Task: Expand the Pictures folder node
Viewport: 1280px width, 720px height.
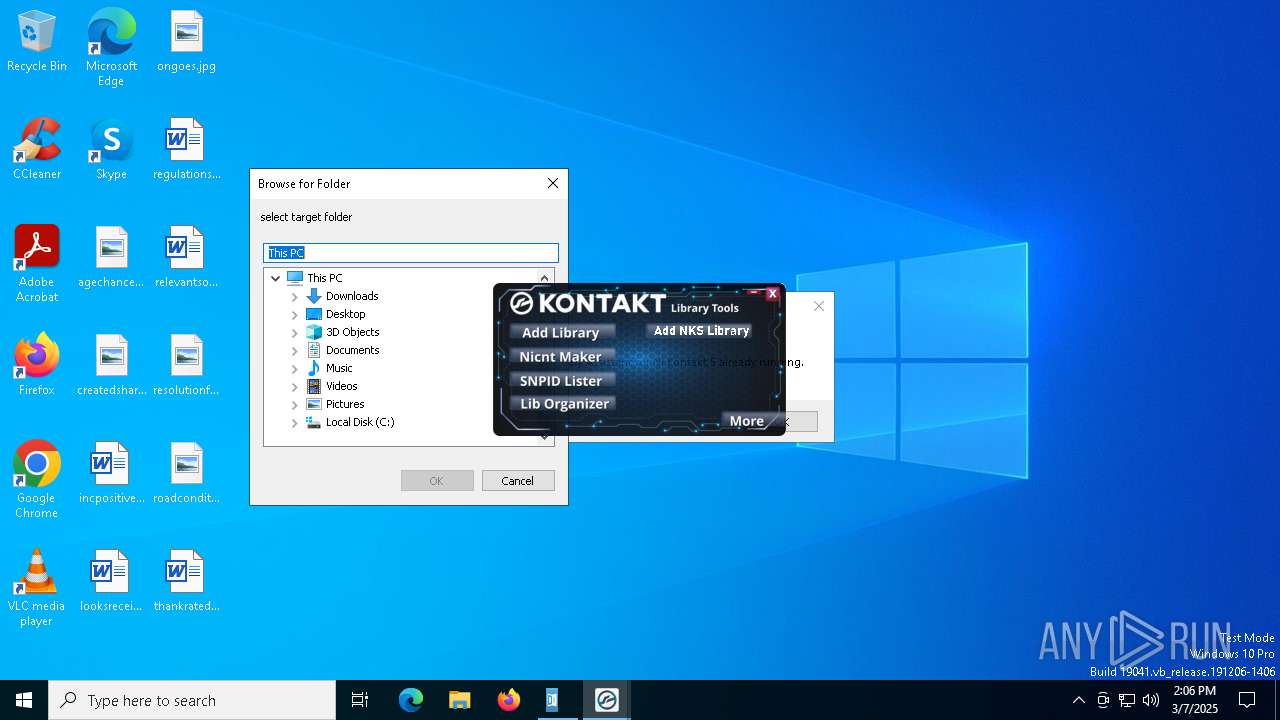Action: coord(295,405)
